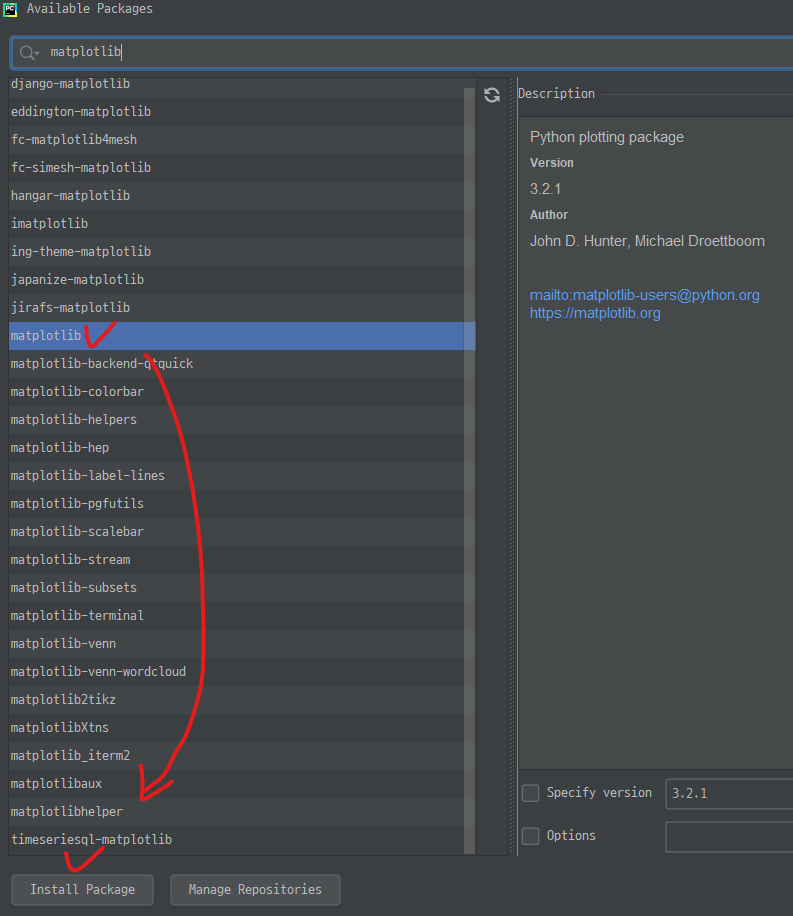
Task: Click the reload packages list icon
Action: coord(491,95)
